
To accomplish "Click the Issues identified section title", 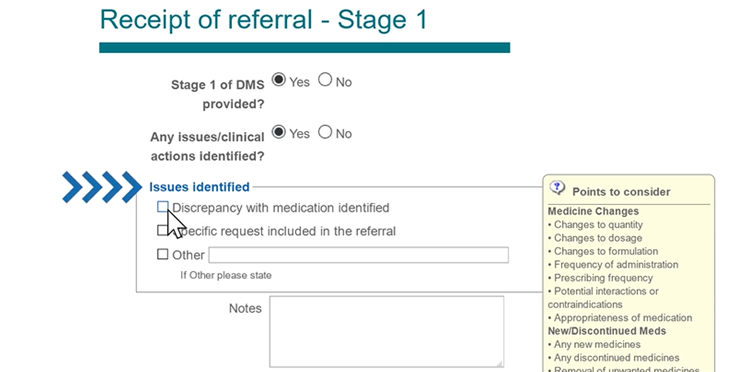I will tap(199, 187).
